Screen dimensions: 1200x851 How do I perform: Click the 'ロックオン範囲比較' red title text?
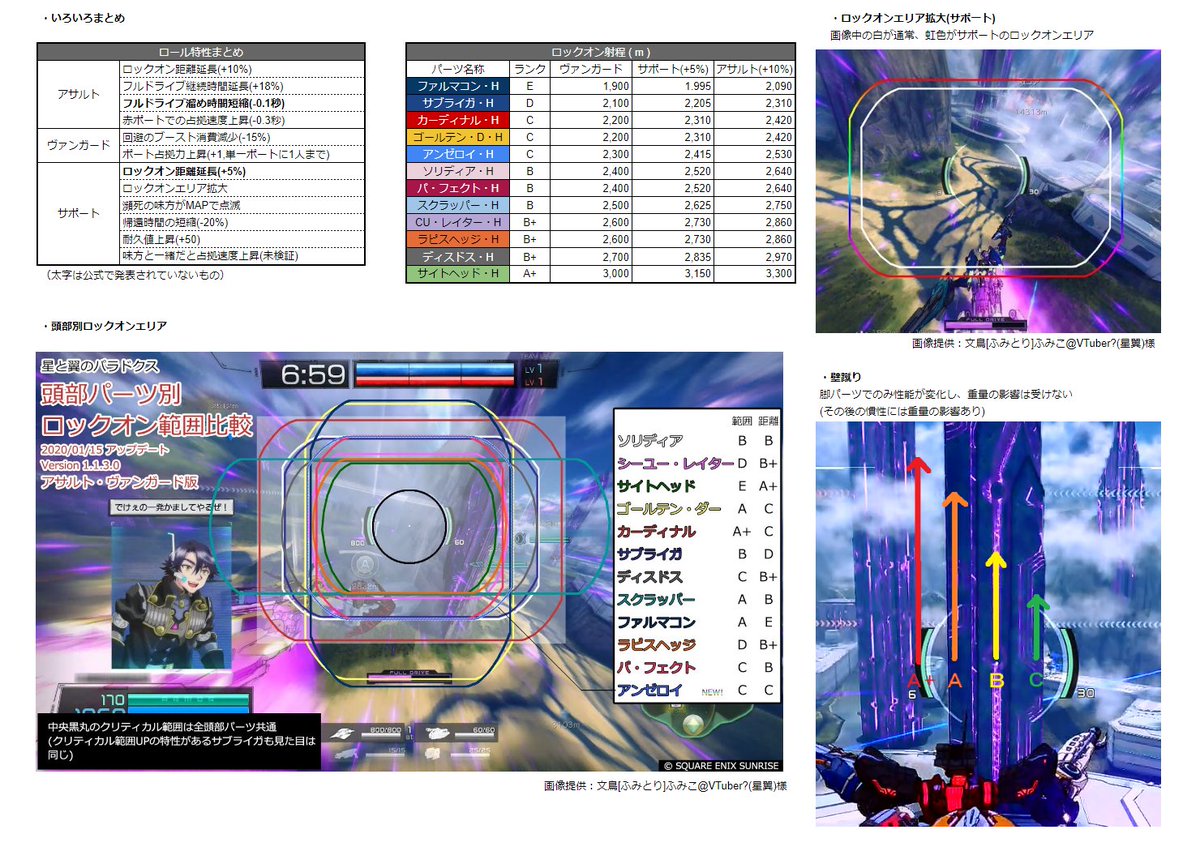pyautogui.click(x=147, y=425)
